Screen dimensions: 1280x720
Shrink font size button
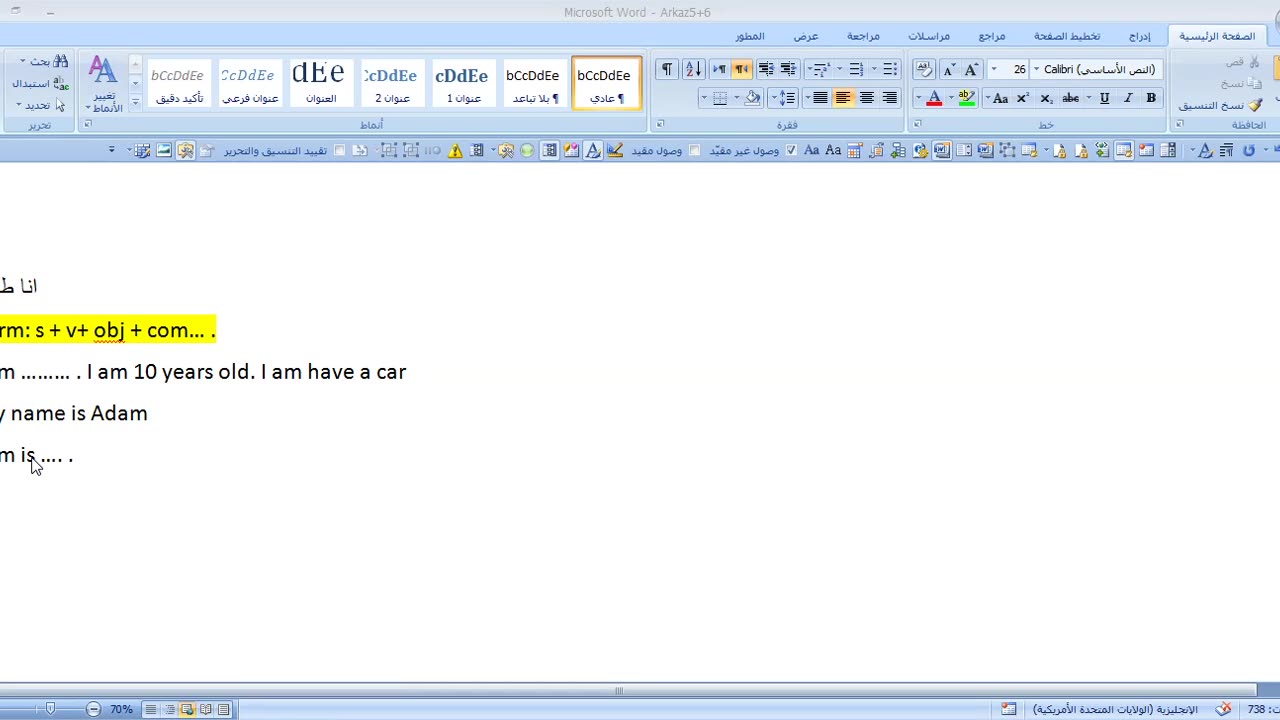[x=949, y=69]
